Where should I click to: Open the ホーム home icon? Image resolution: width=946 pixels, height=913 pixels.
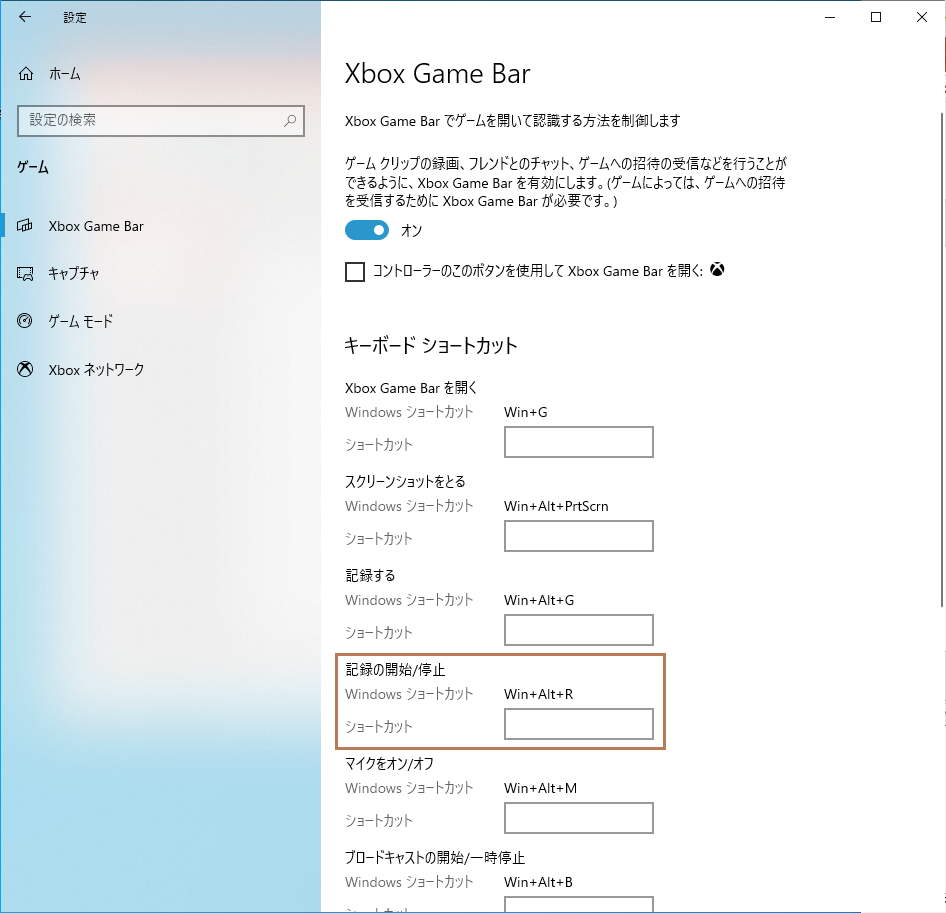pos(26,74)
